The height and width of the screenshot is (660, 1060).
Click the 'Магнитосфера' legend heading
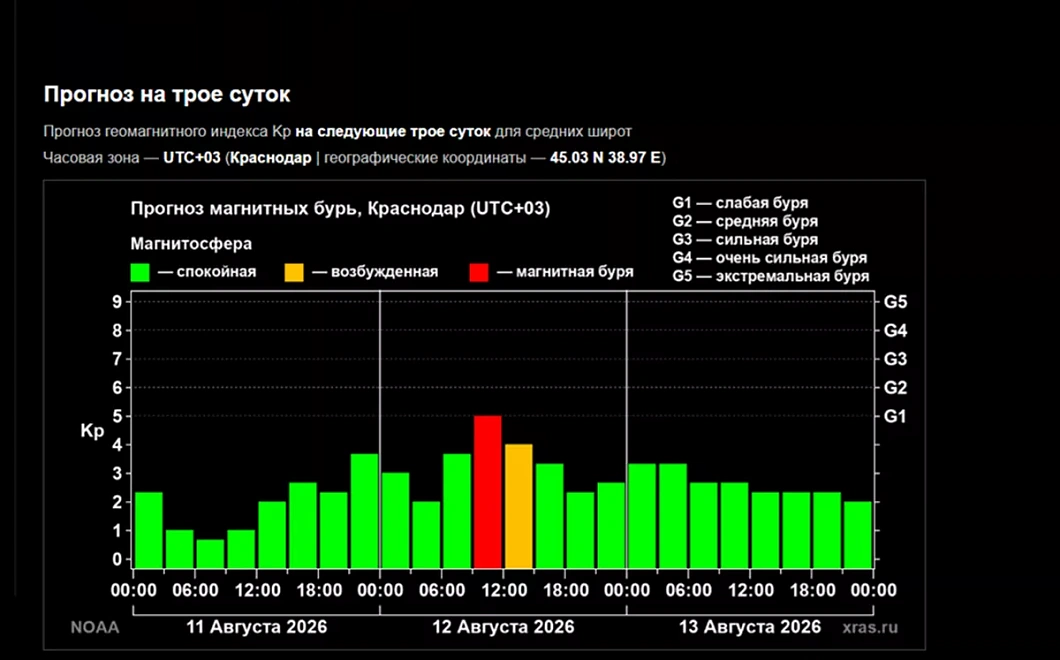(x=191, y=243)
